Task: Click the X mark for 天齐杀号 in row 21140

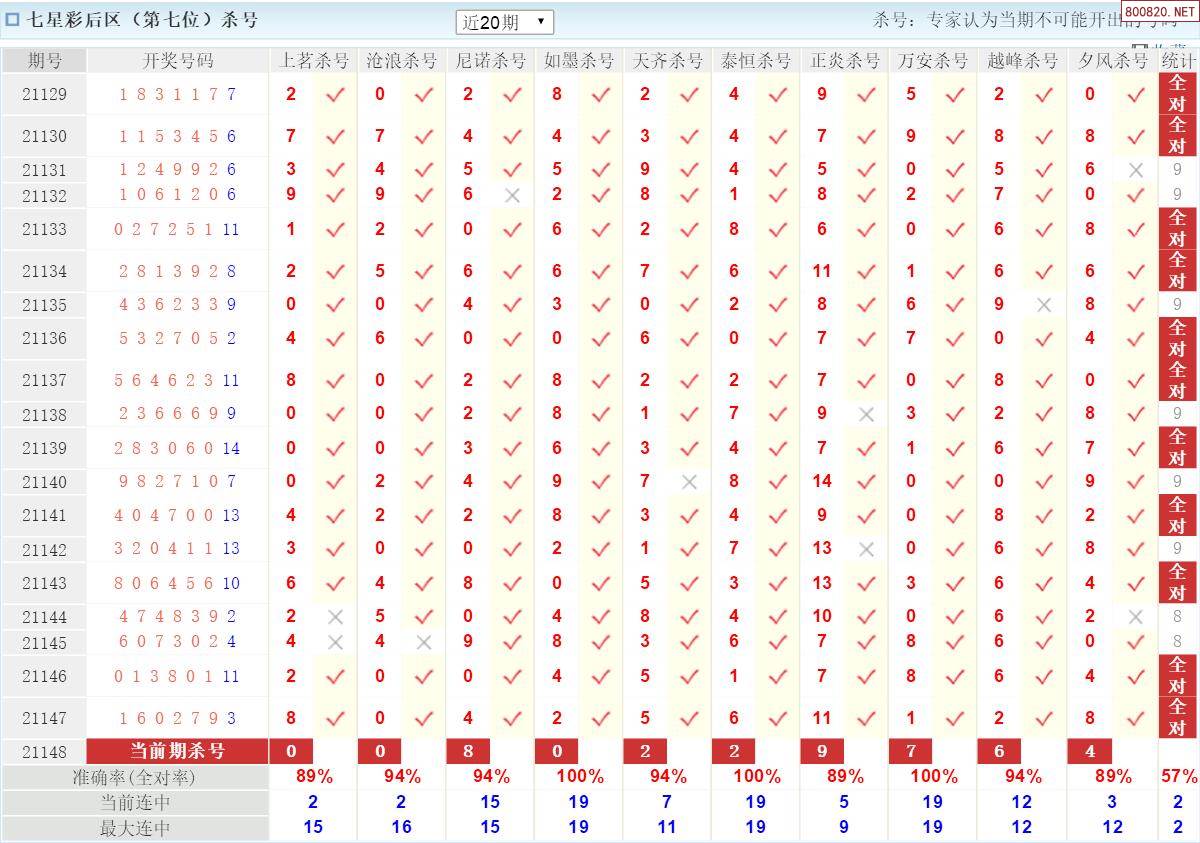Action: coord(689,482)
